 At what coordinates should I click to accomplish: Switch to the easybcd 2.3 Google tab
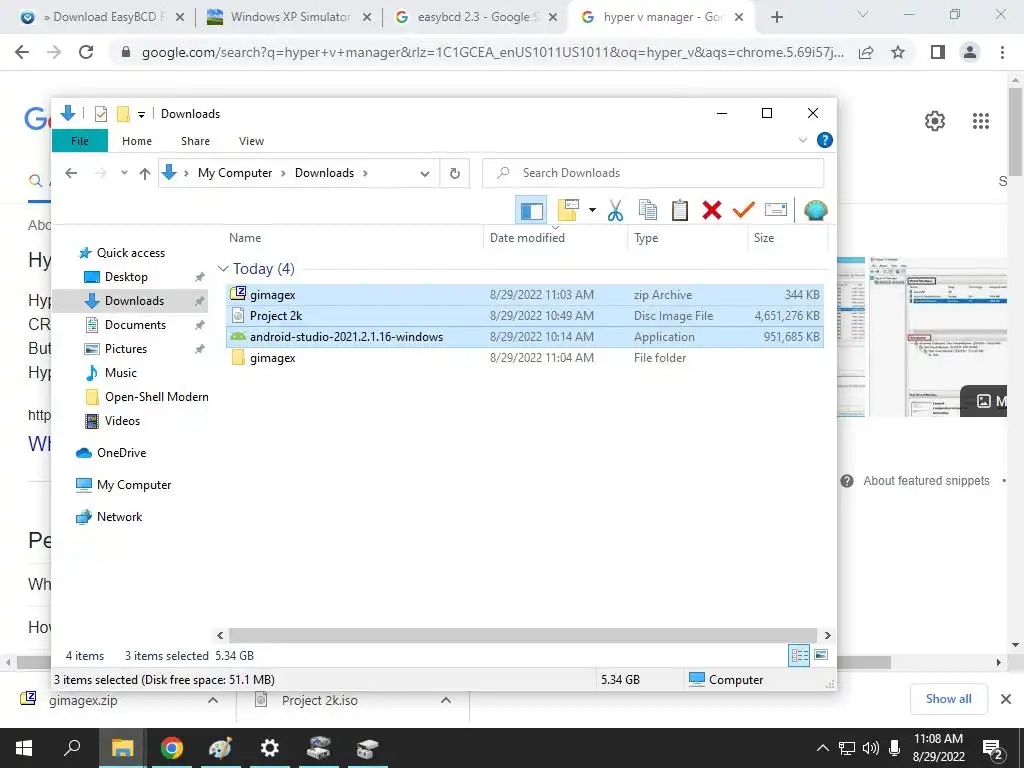point(477,17)
